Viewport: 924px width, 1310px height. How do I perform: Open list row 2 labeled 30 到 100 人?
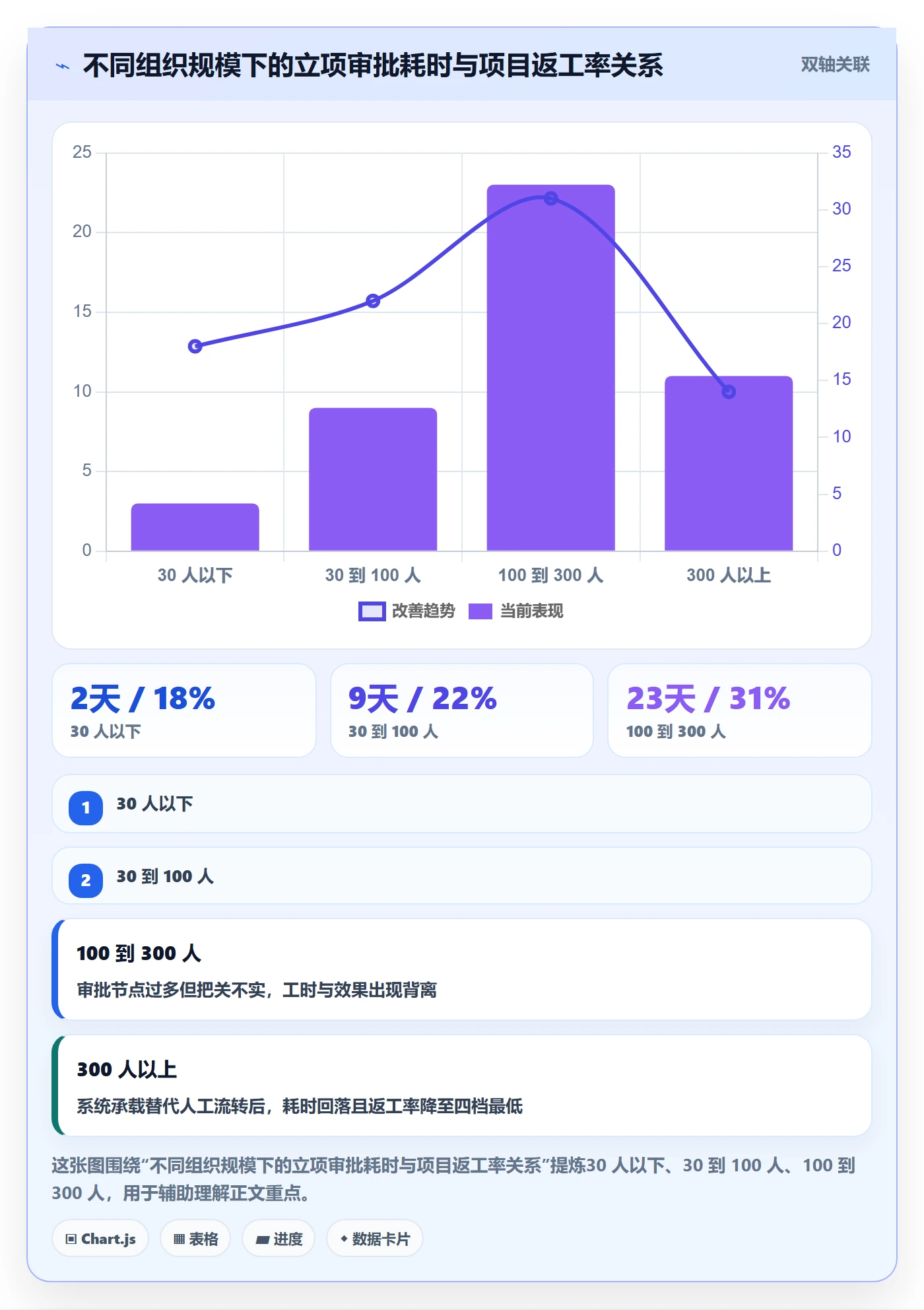click(x=462, y=876)
